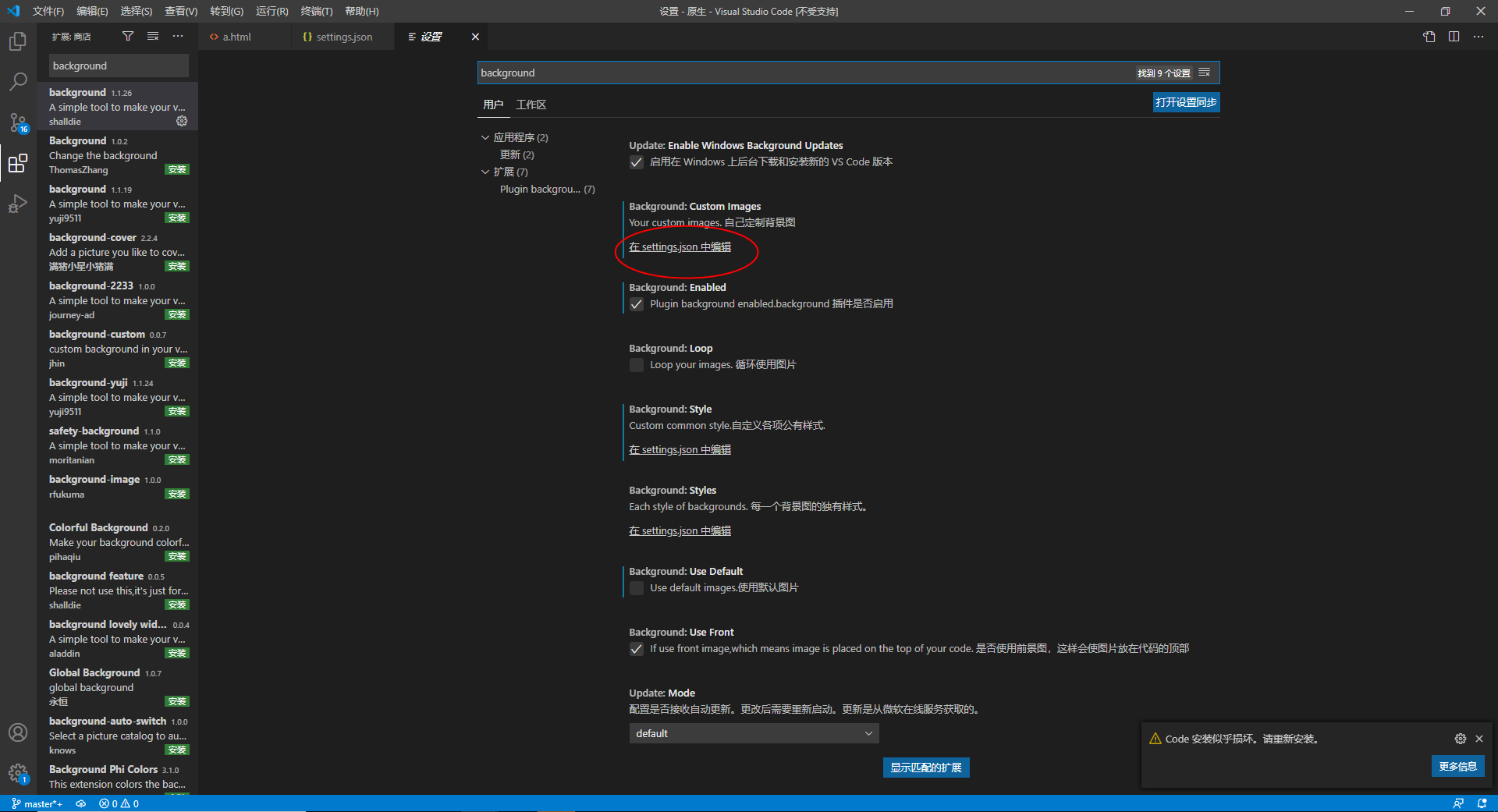The image size is (1498, 812).
Task: Click 显示匹配的扩展 button
Action: (926, 768)
